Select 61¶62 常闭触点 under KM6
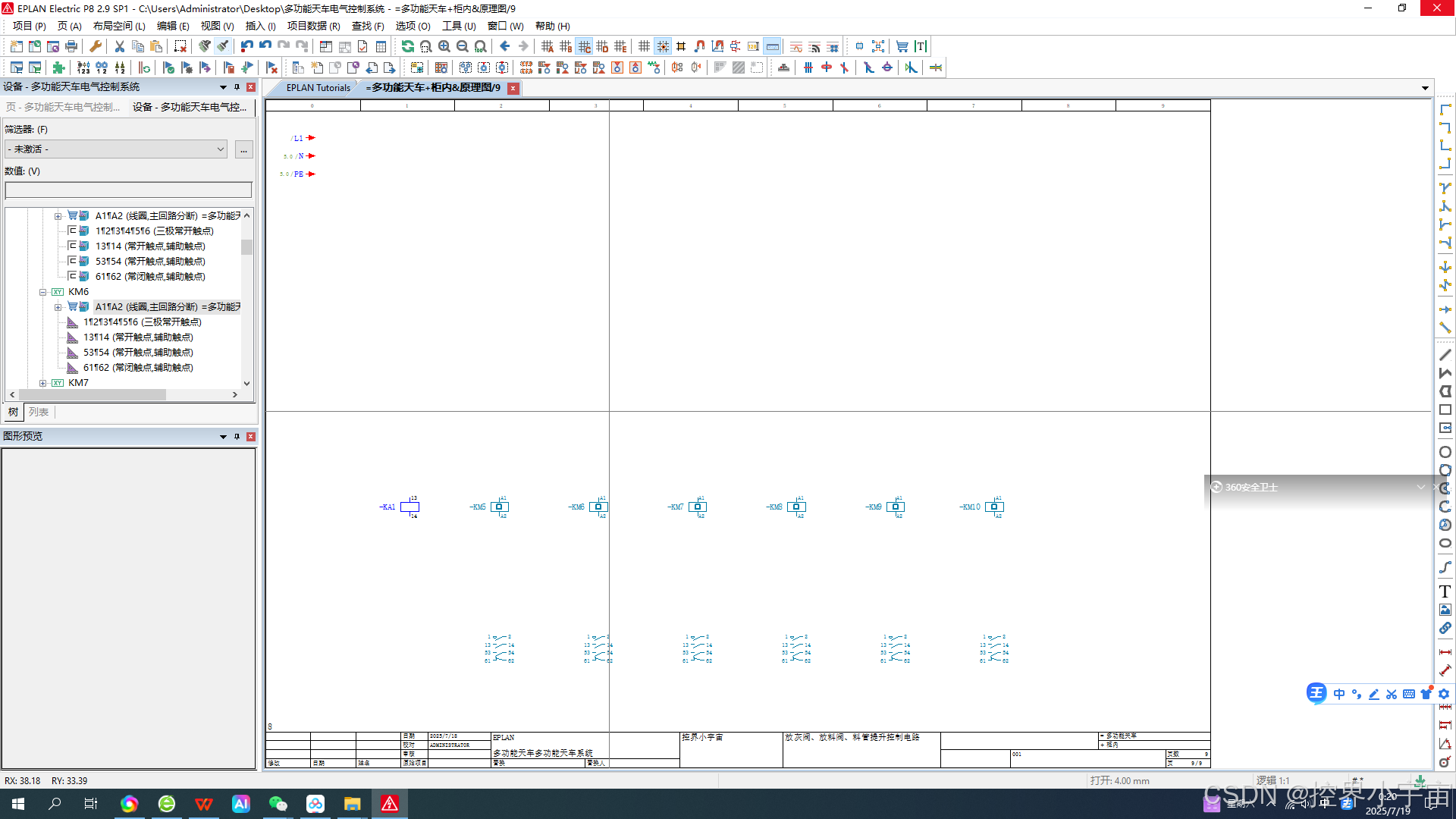1456x819 pixels. [138, 368]
